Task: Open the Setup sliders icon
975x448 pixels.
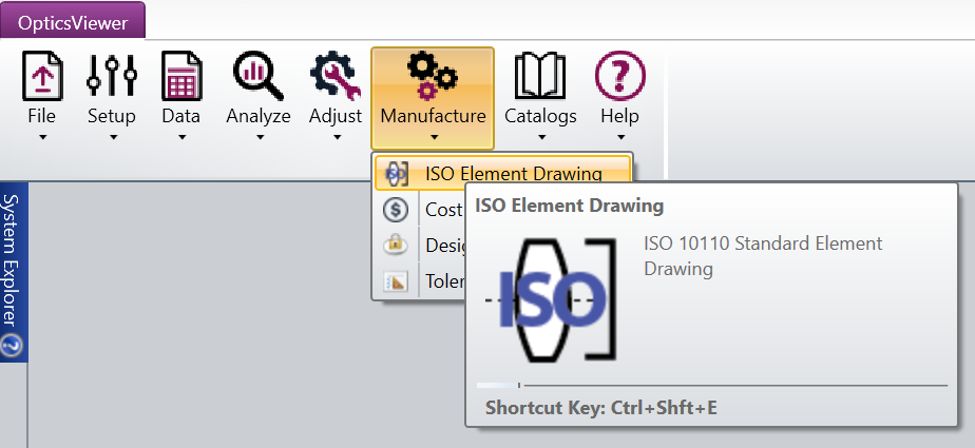Action: pos(111,76)
